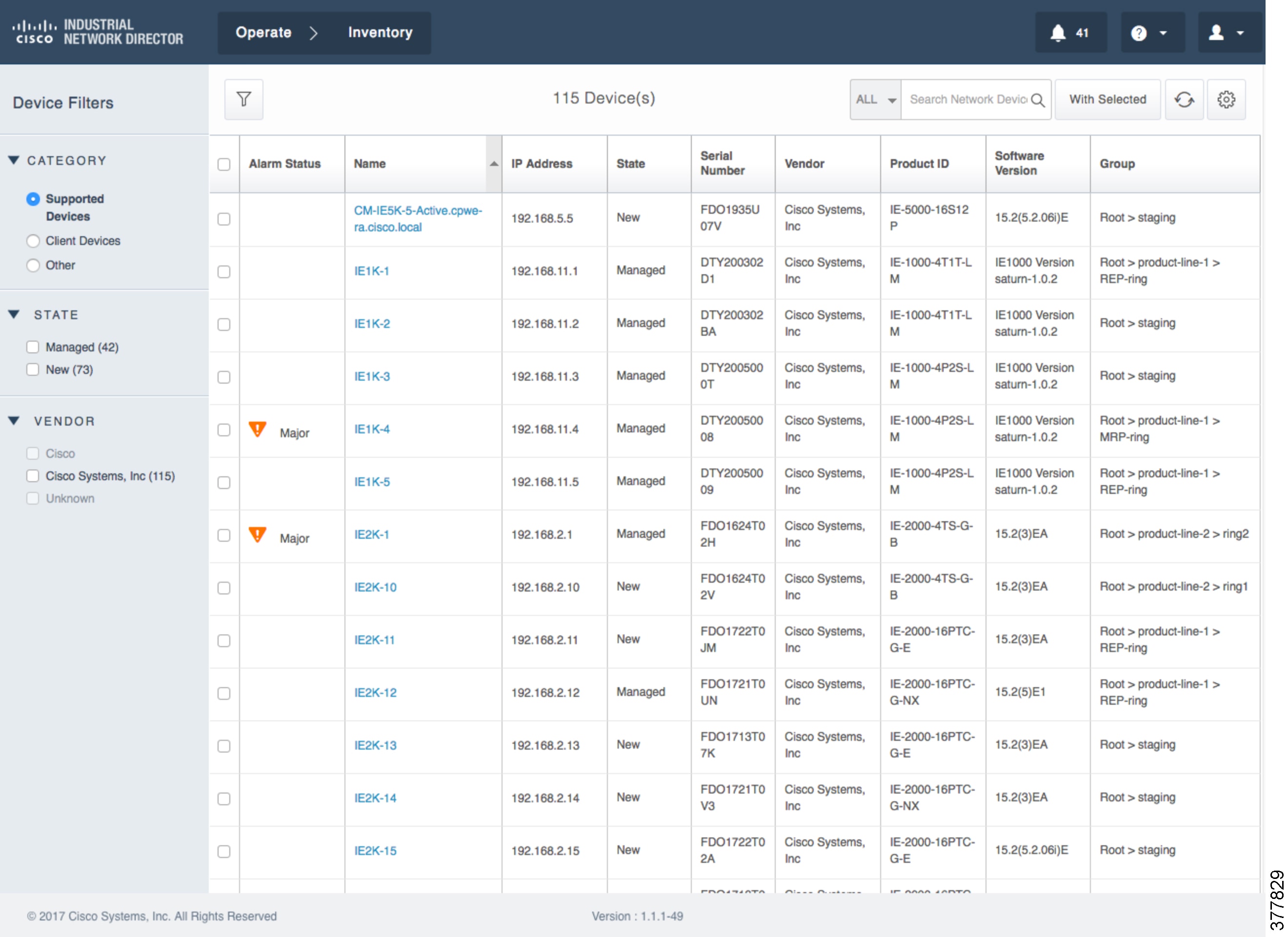
Task: Click the Software Version column header
Action: pos(1019,163)
